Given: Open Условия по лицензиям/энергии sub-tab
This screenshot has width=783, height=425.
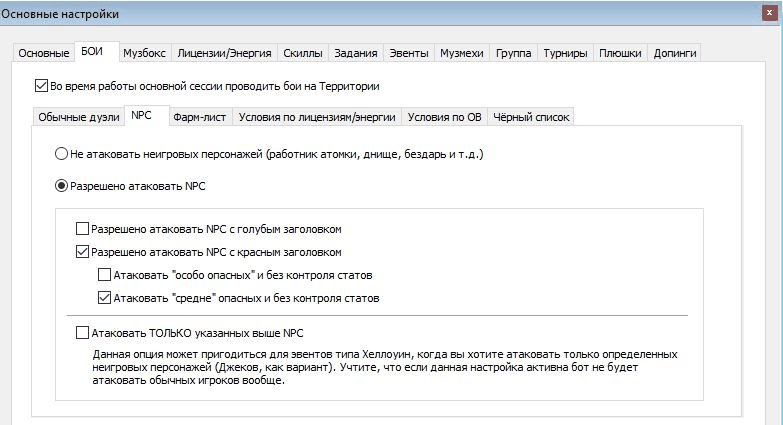Looking at the screenshot, I should point(317,117).
